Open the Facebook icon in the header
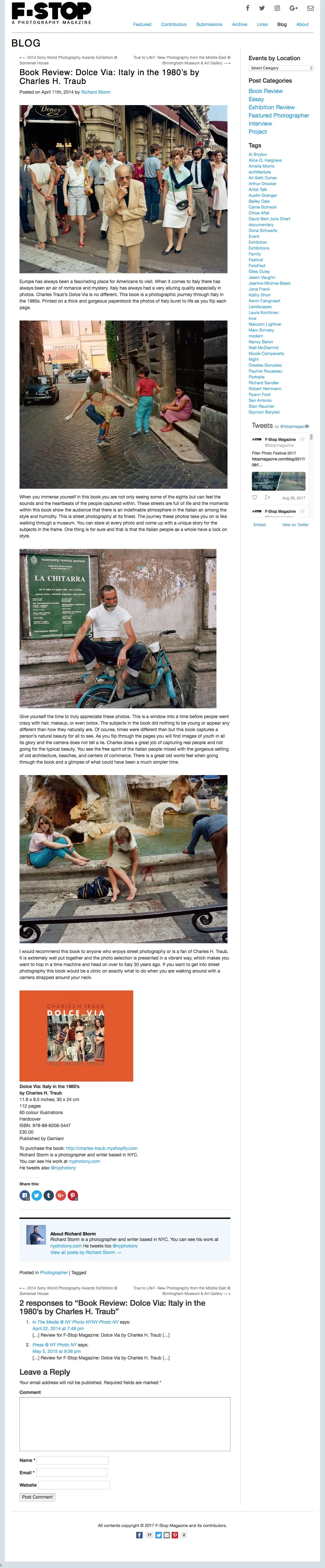 247,8
